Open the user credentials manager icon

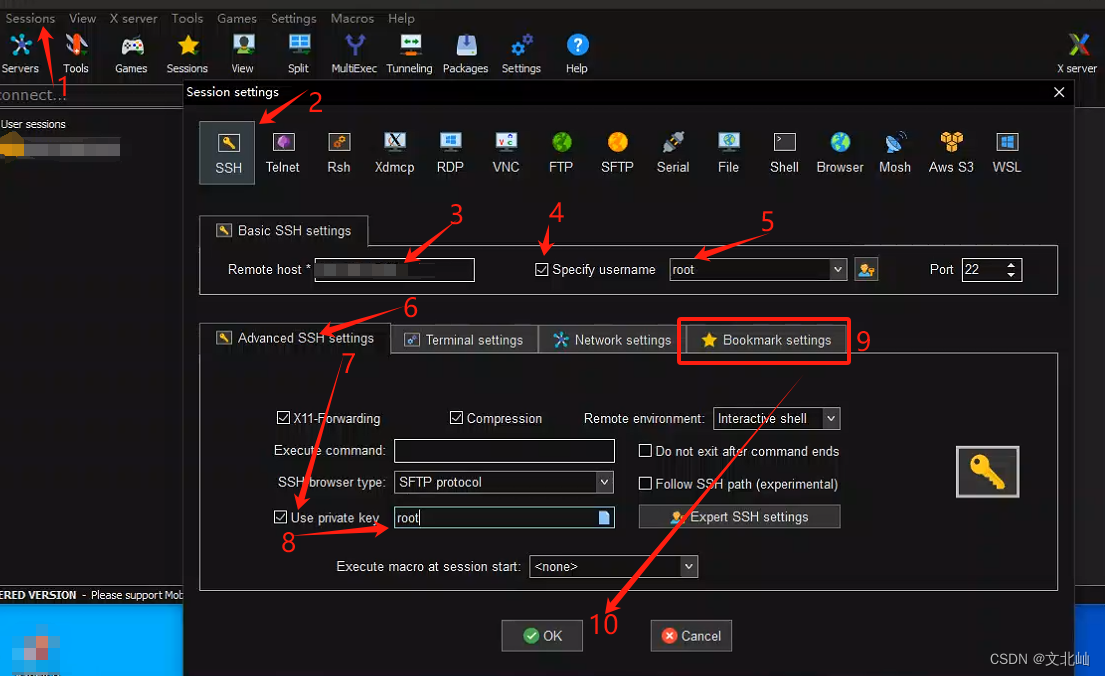pyautogui.click(x=866, y=269)
